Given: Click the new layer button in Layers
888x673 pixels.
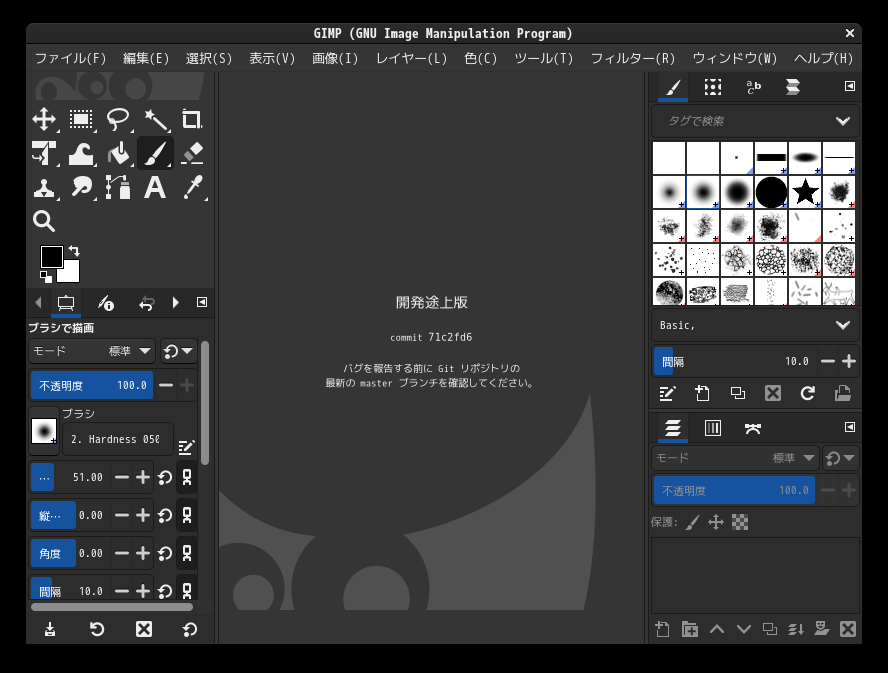Looking at the screenshot, I should tap(662, 629).
